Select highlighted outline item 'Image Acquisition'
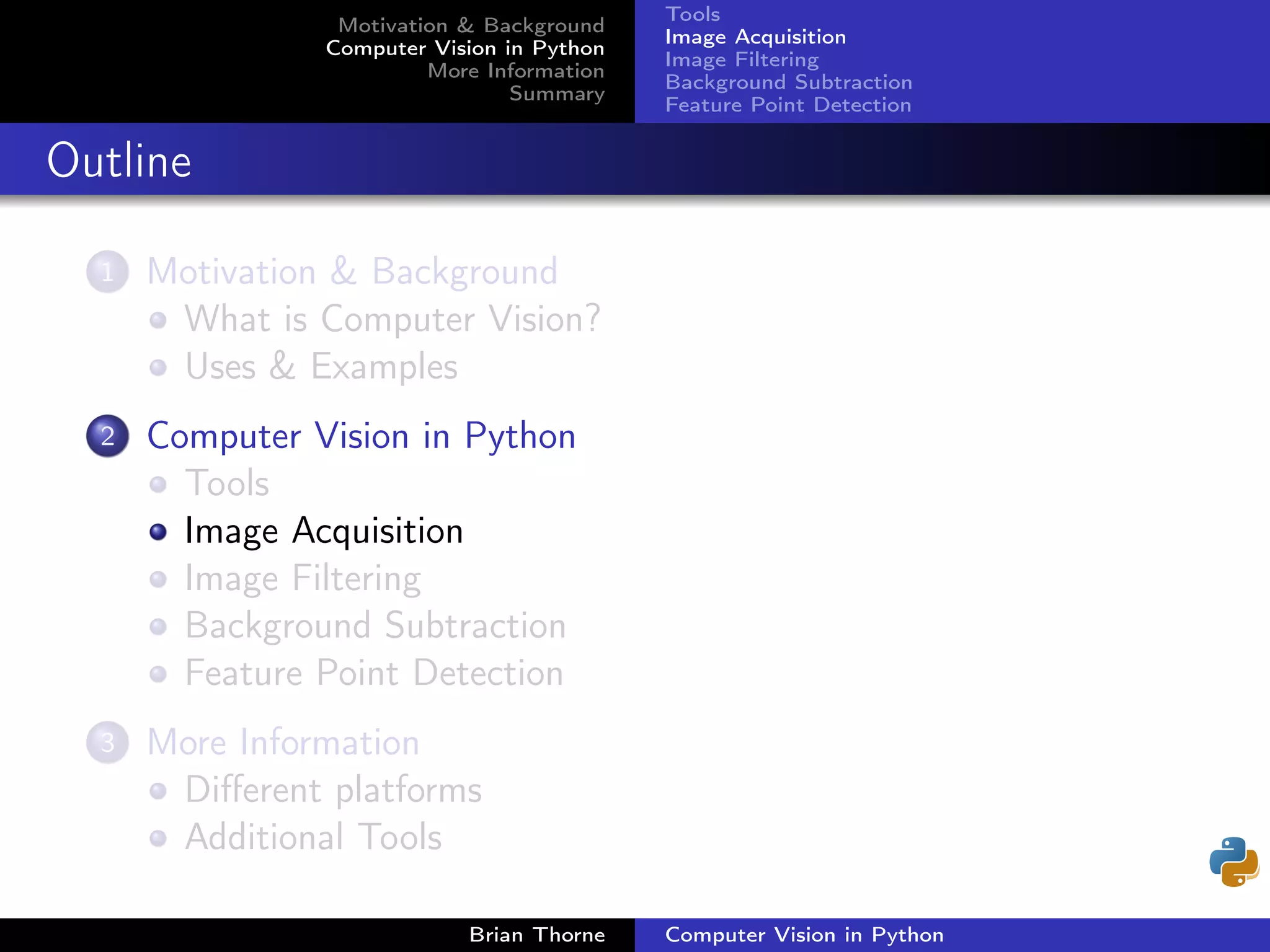The width and height of the screenshot is (1270, 952). pos(324,531)
